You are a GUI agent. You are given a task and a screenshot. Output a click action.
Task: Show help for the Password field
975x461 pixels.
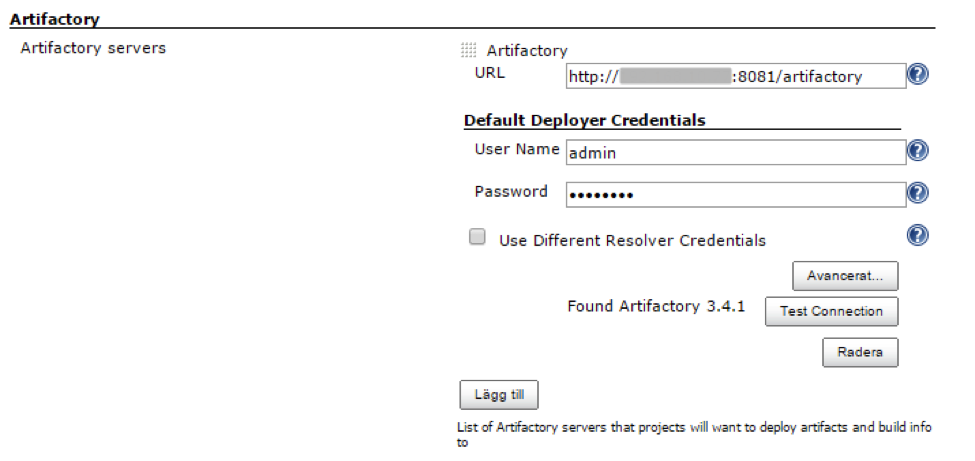tap(917, 193)
